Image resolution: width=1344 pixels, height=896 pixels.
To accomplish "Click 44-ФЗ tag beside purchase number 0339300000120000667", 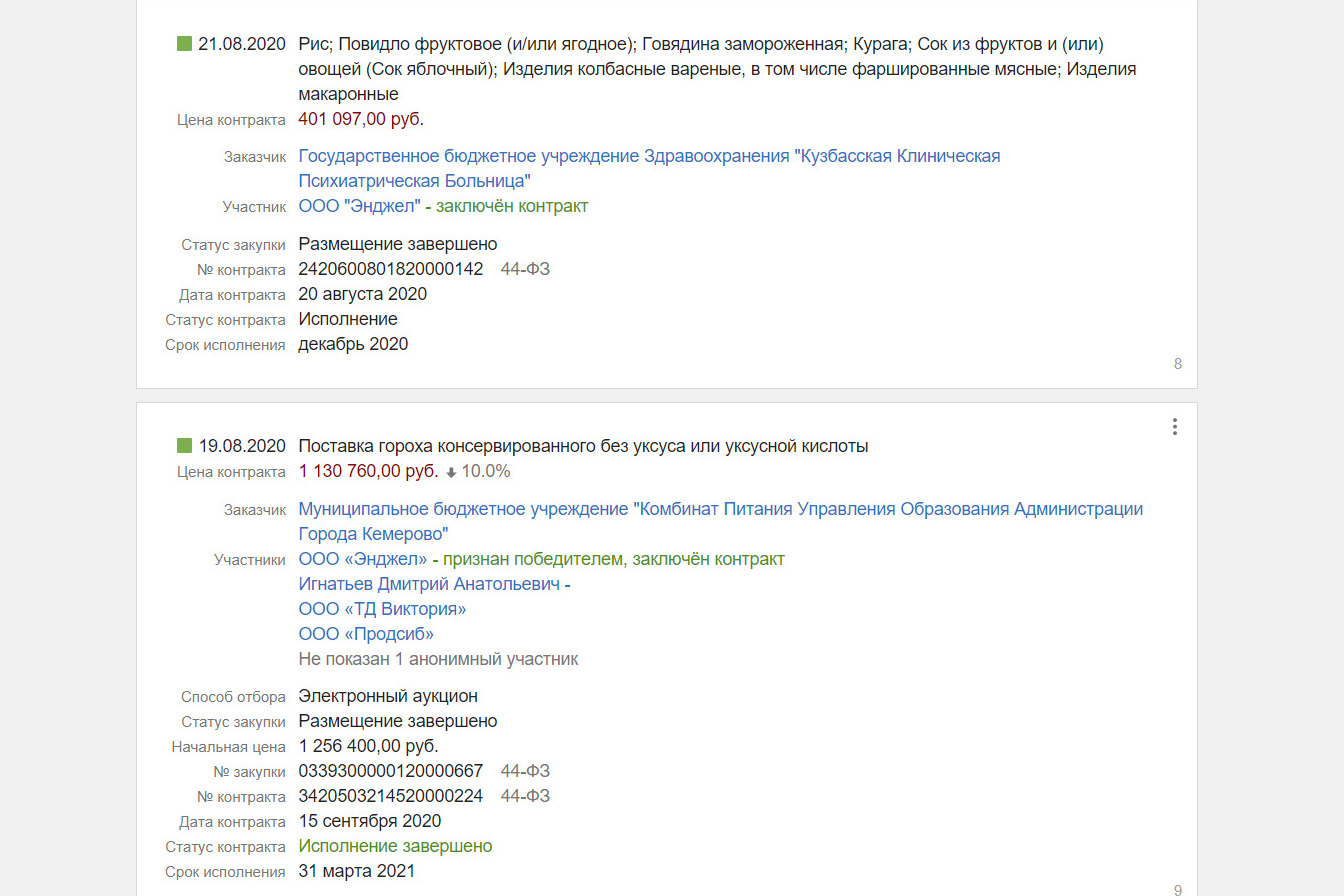I will 525,771.
